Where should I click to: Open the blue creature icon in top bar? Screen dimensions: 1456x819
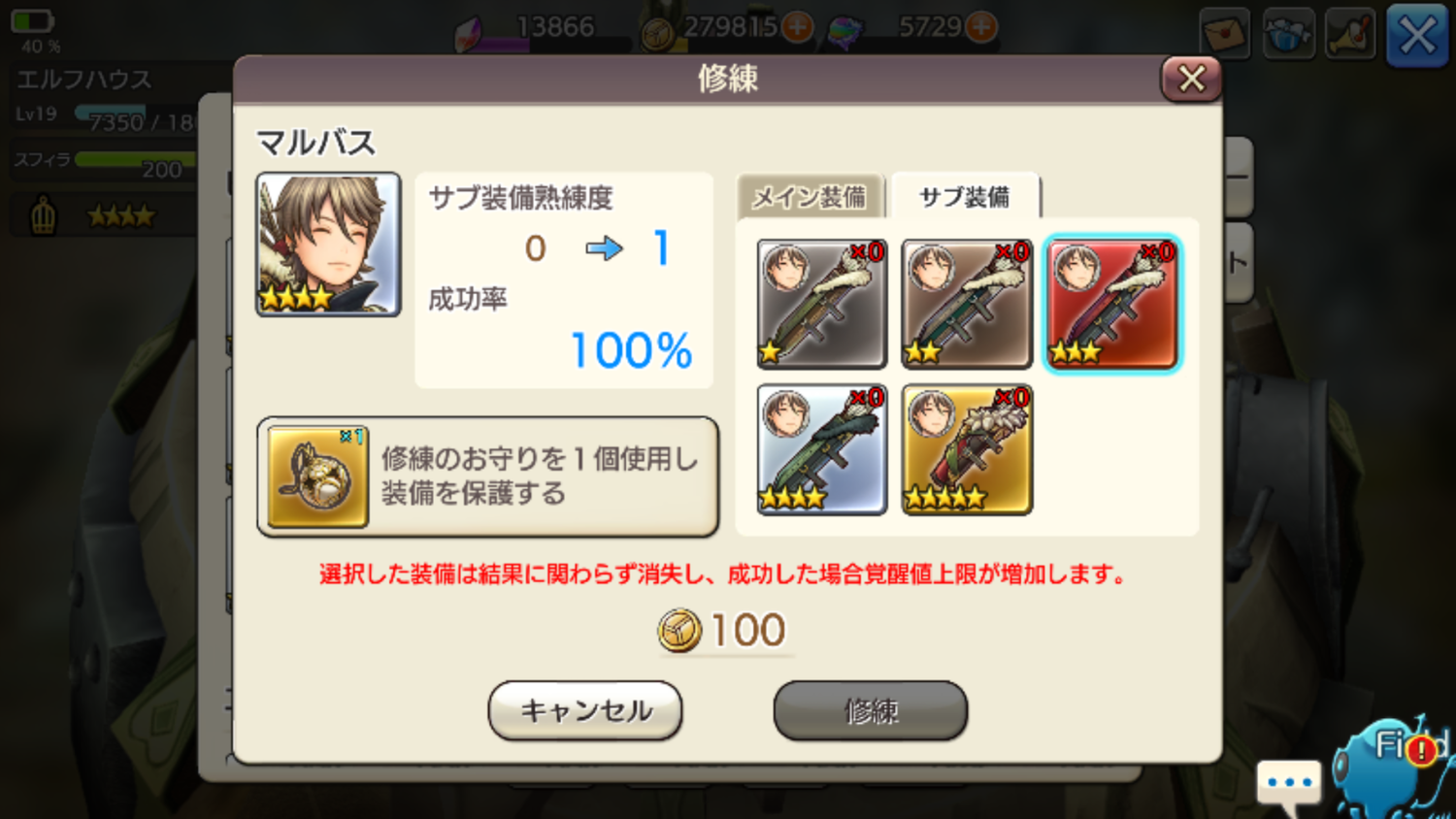pyautogui.click(x=1288, y=33)
